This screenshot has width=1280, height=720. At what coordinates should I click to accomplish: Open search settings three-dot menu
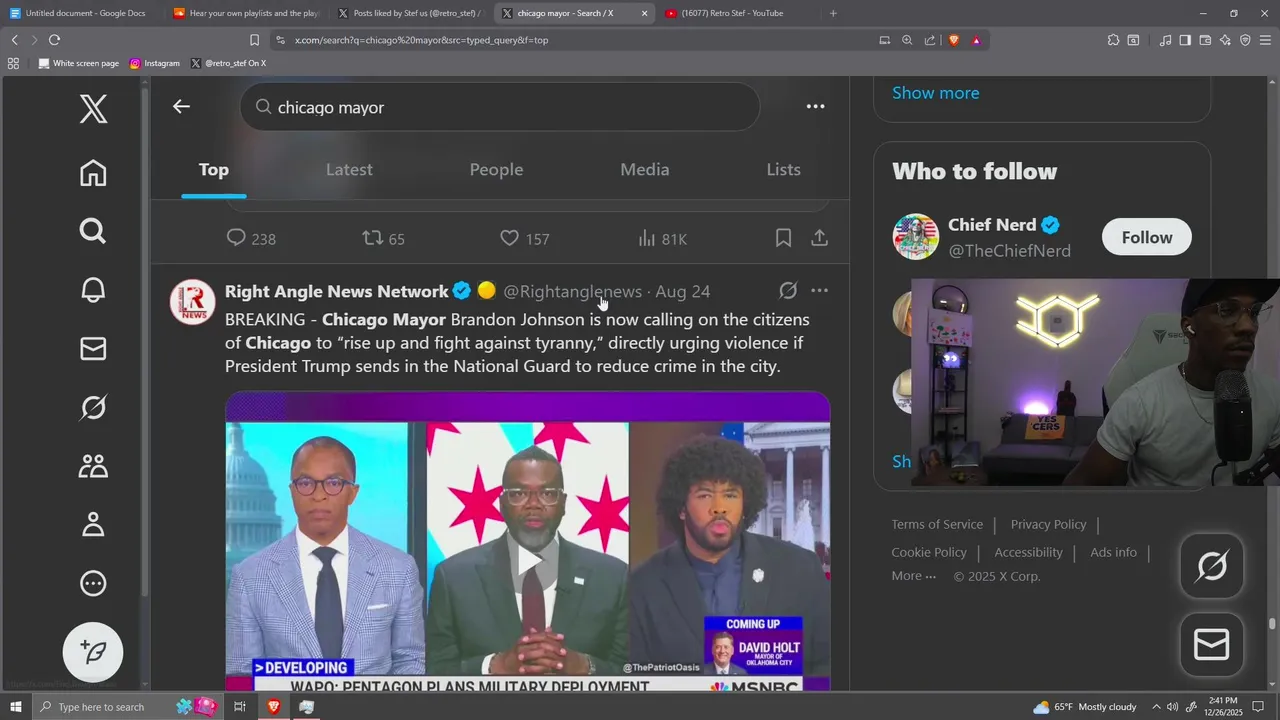[816, 106]
